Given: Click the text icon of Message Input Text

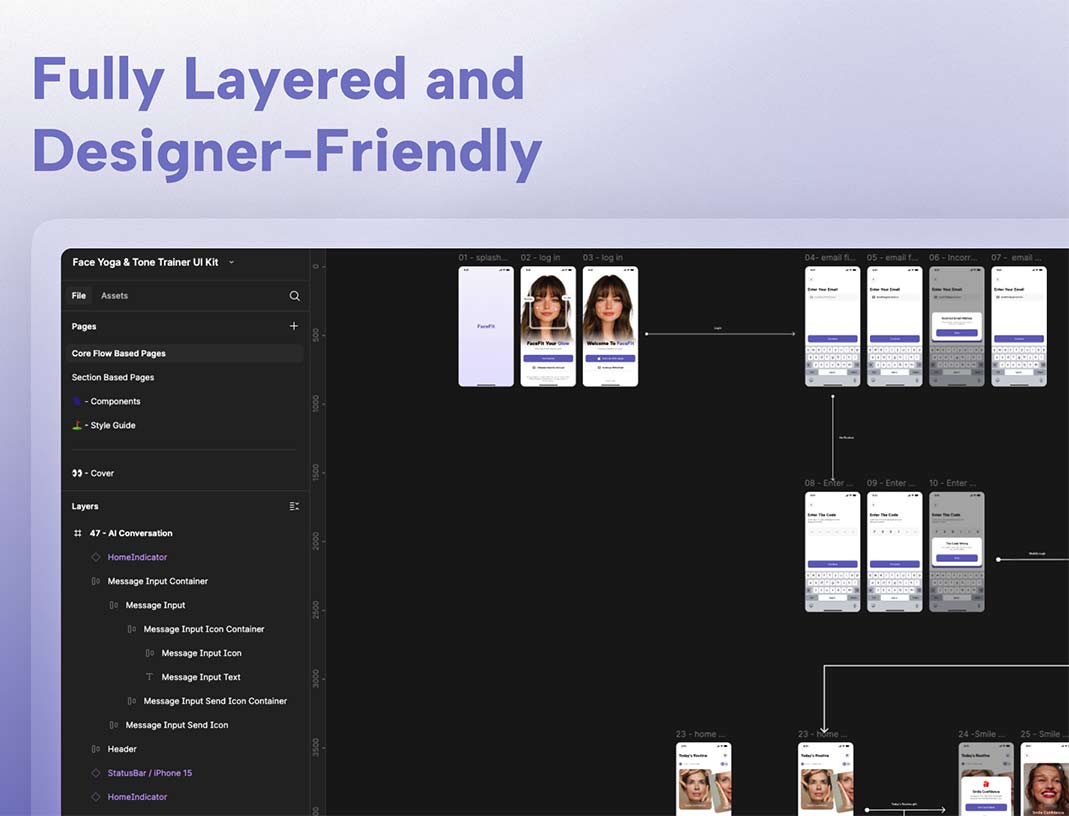Looking at the screenshot, I should point(150,677).
